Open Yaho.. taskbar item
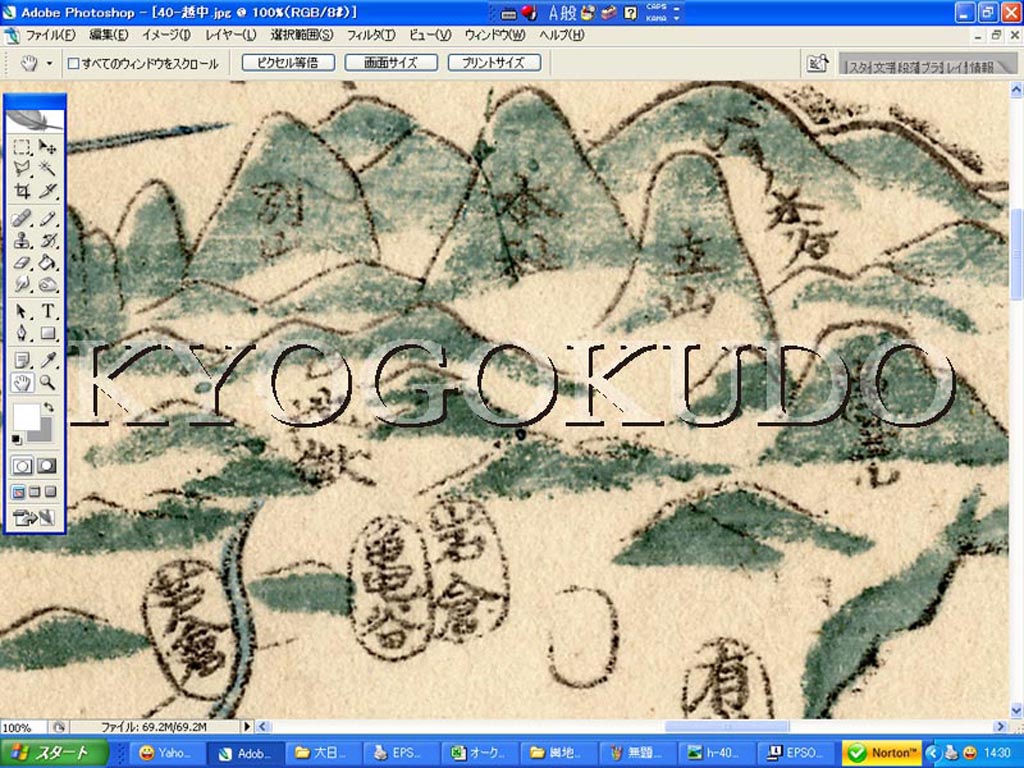This screenshot has width=1024, height=768. coord(166,753)
